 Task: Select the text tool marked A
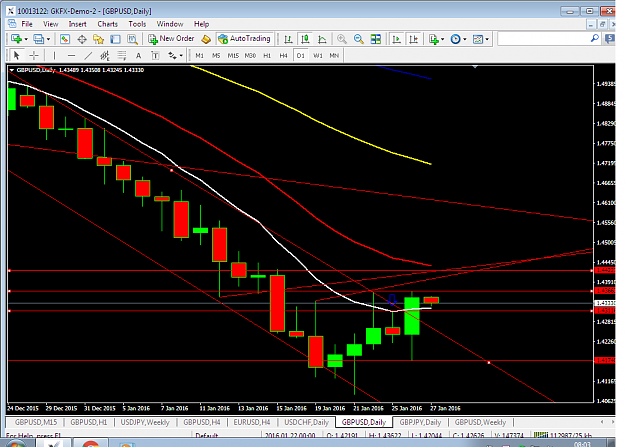138,55
